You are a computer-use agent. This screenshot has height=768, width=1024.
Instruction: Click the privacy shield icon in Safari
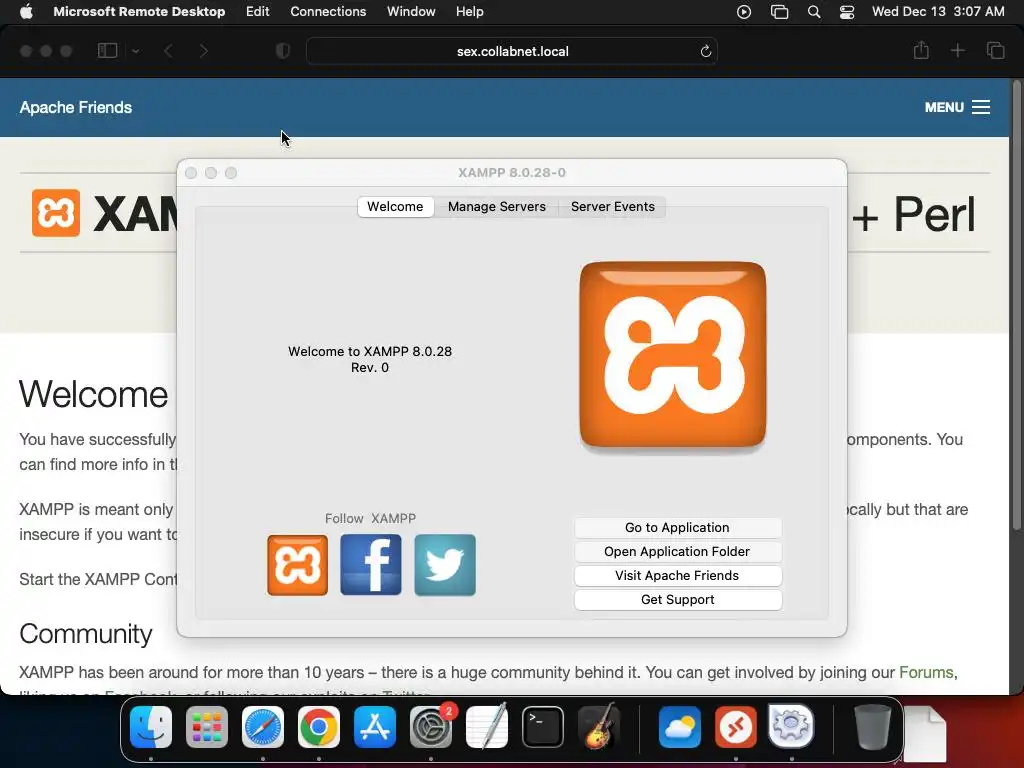[x=283, y=50]
